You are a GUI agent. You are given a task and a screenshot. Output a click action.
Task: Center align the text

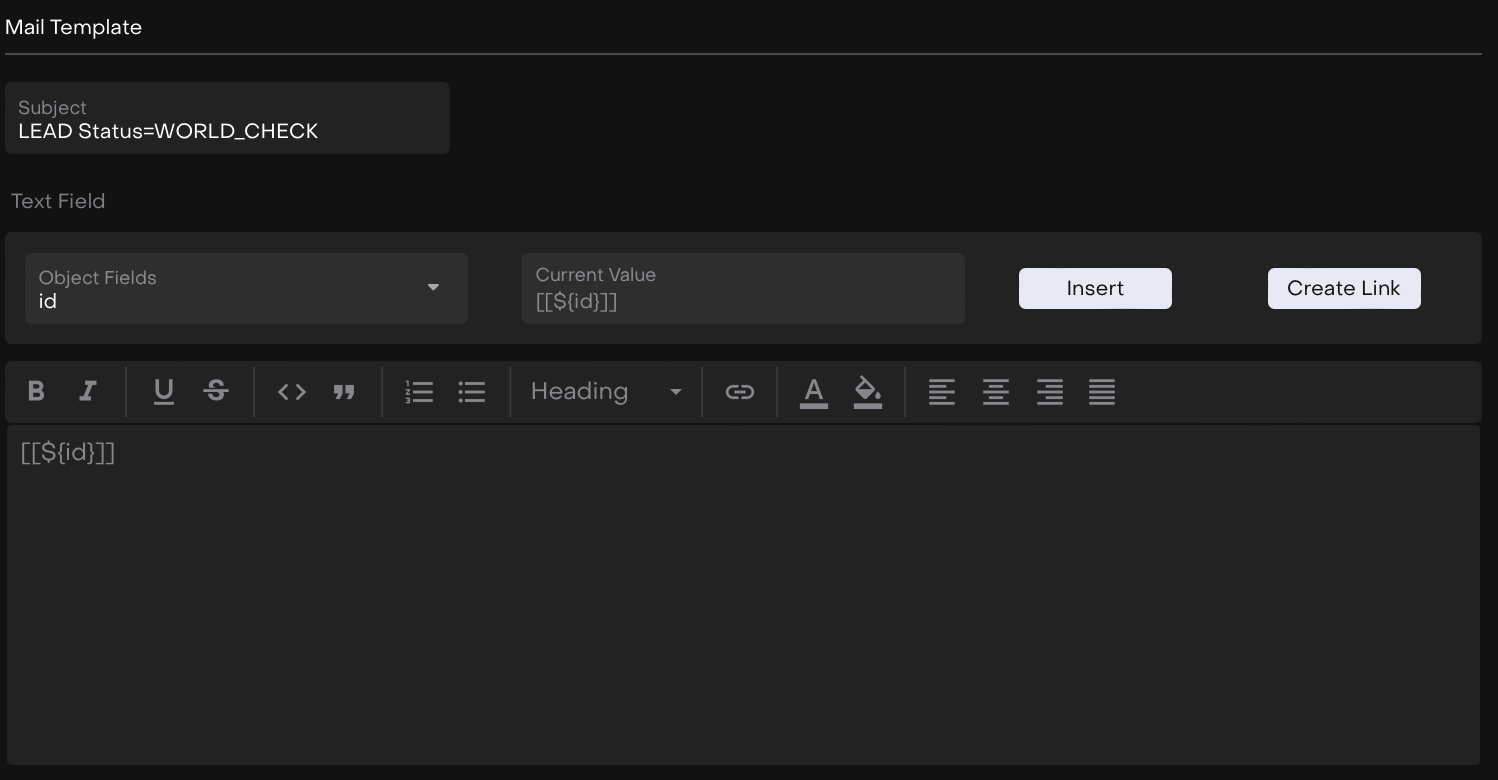point(996,392)
